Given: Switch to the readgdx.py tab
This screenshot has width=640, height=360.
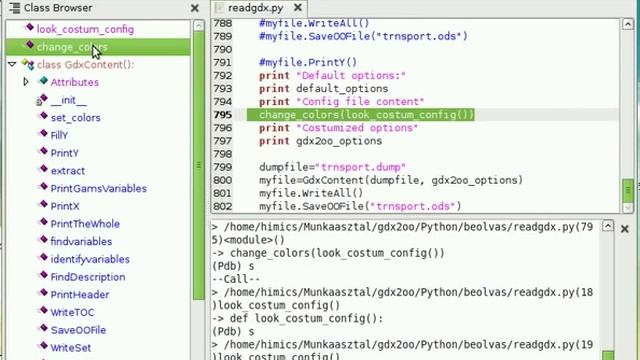Looking at the screenshot, I should click(255, 8).
